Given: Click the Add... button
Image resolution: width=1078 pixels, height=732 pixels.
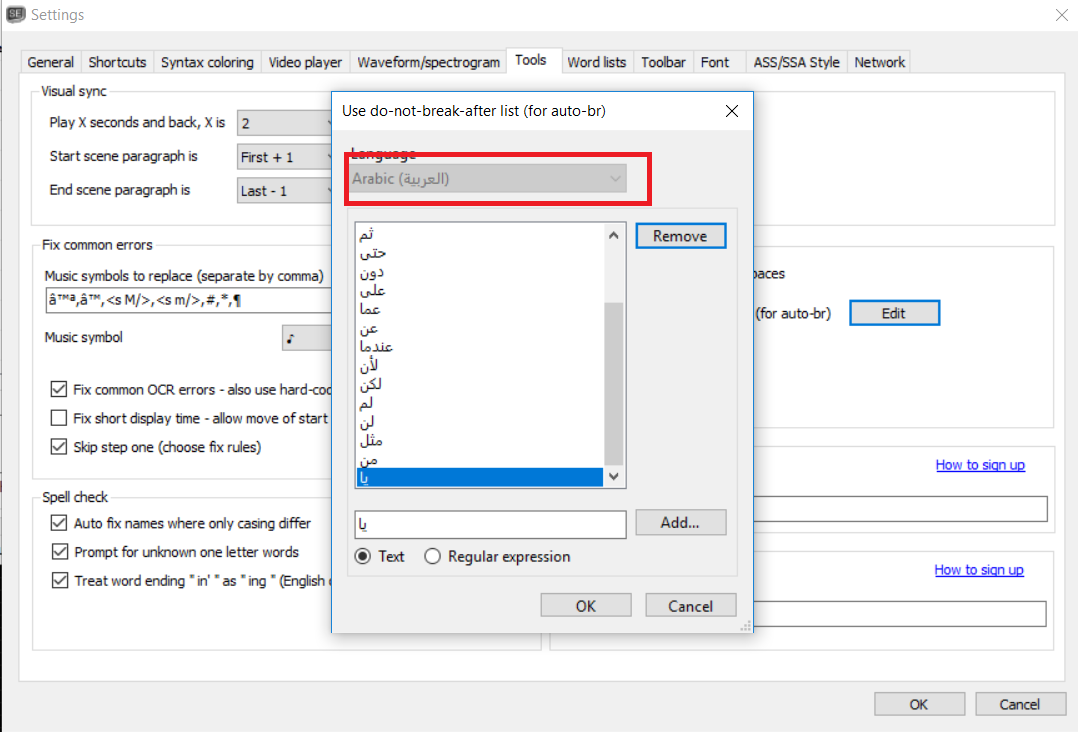Looking at the screenshot, I should click(680, 522).
